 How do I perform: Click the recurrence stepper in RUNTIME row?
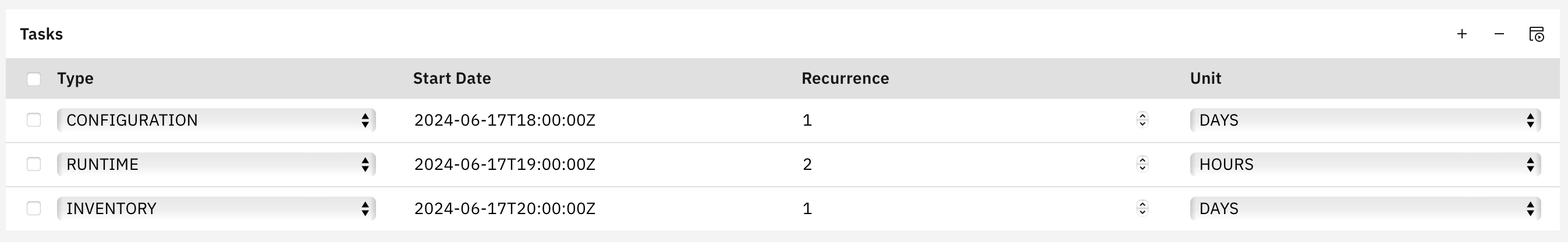point(1142,164)
